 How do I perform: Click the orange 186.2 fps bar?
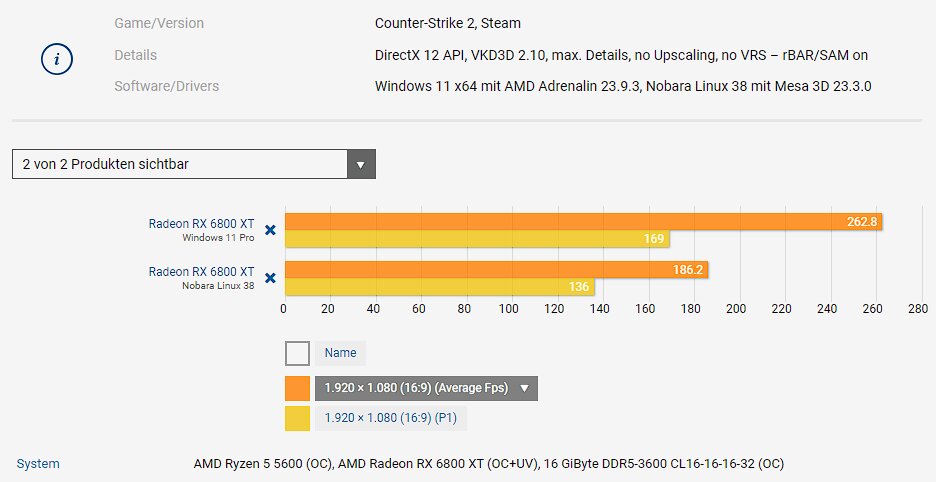click(x=496, y=269)
